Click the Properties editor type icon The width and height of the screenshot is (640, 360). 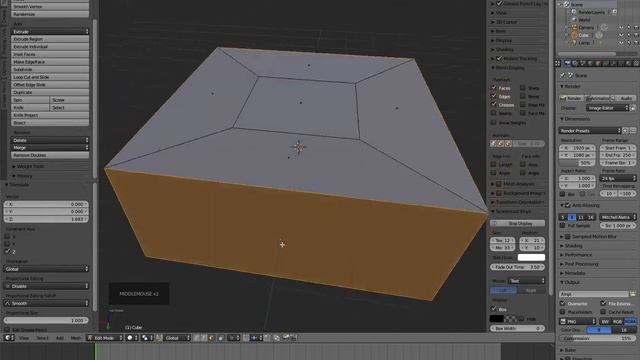point(558,63)
